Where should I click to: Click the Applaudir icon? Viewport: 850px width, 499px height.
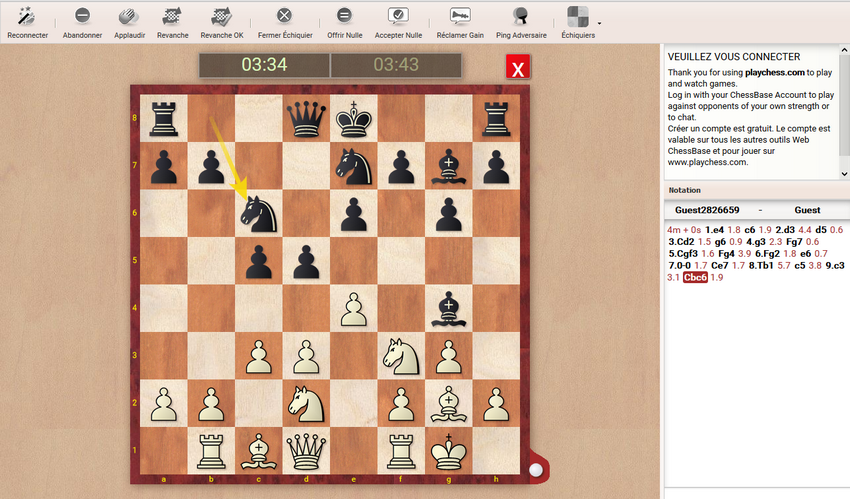[x=129, y=16]
